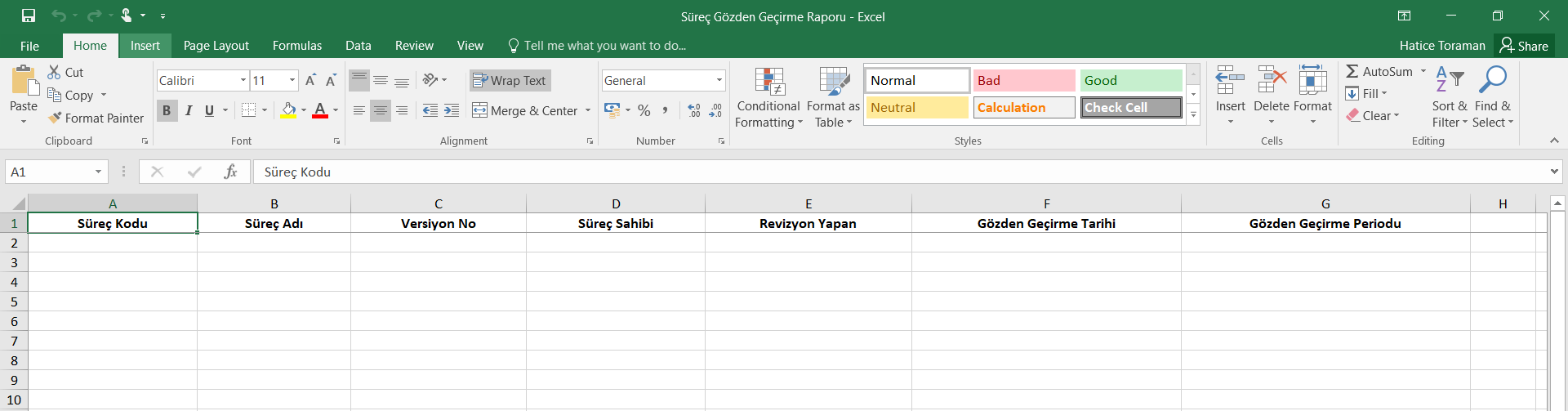The image size is (1568, 411).
Task: Click the Share button
Action: tap(1524, 46)
